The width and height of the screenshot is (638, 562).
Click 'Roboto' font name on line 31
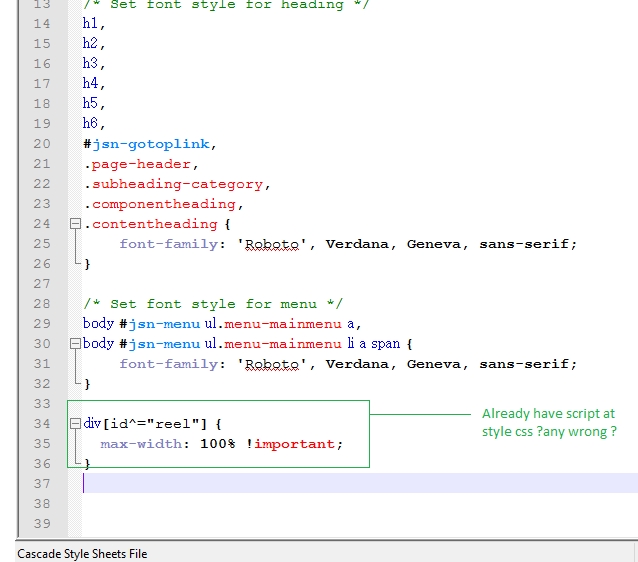point(272,364)
